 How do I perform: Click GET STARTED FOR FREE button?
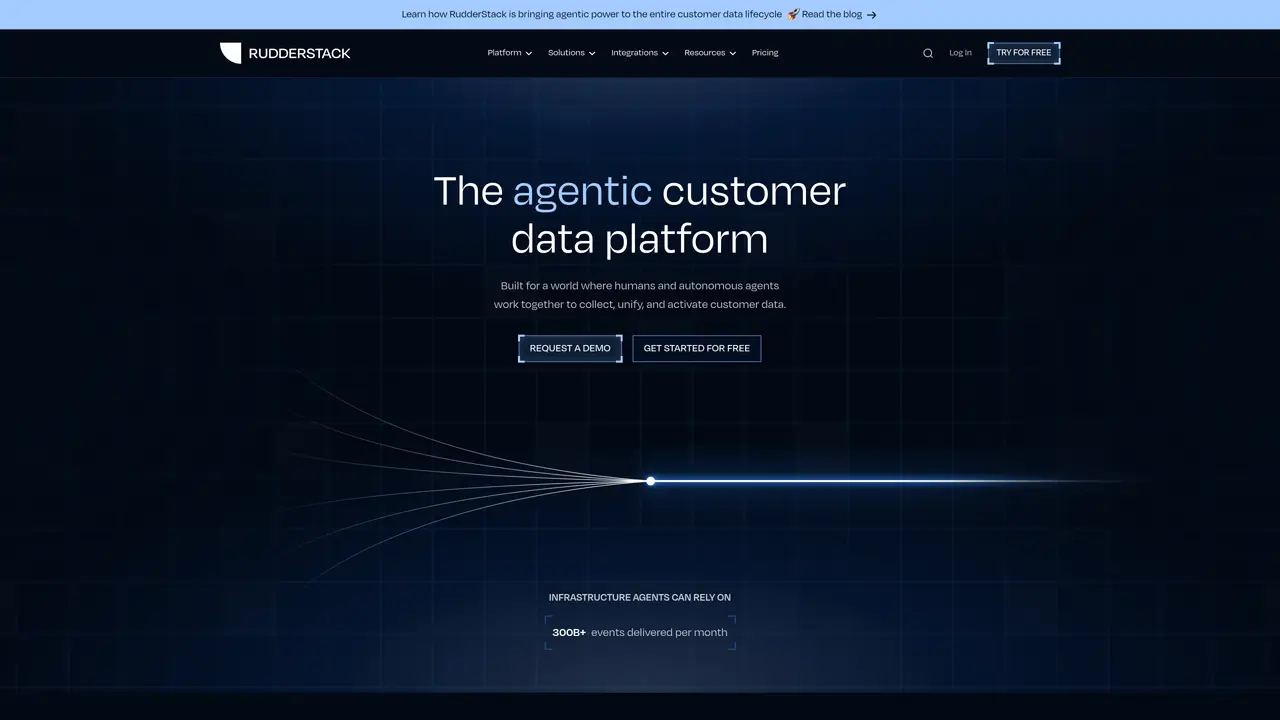[697, 348]
